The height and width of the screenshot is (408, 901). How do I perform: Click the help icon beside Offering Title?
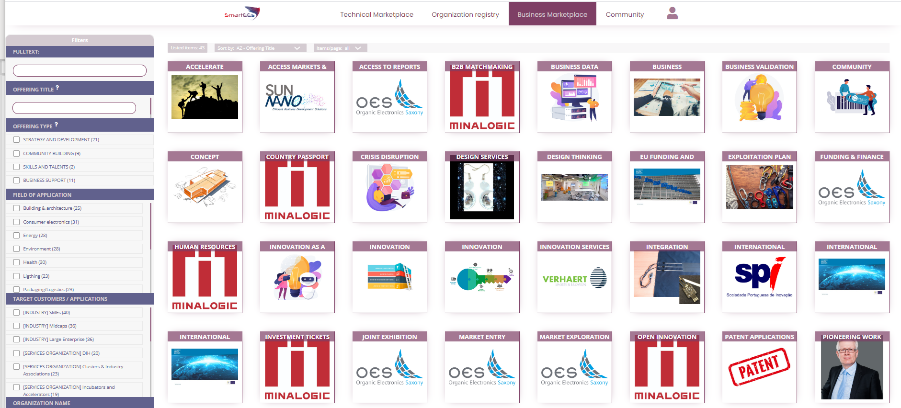point(58,88)
